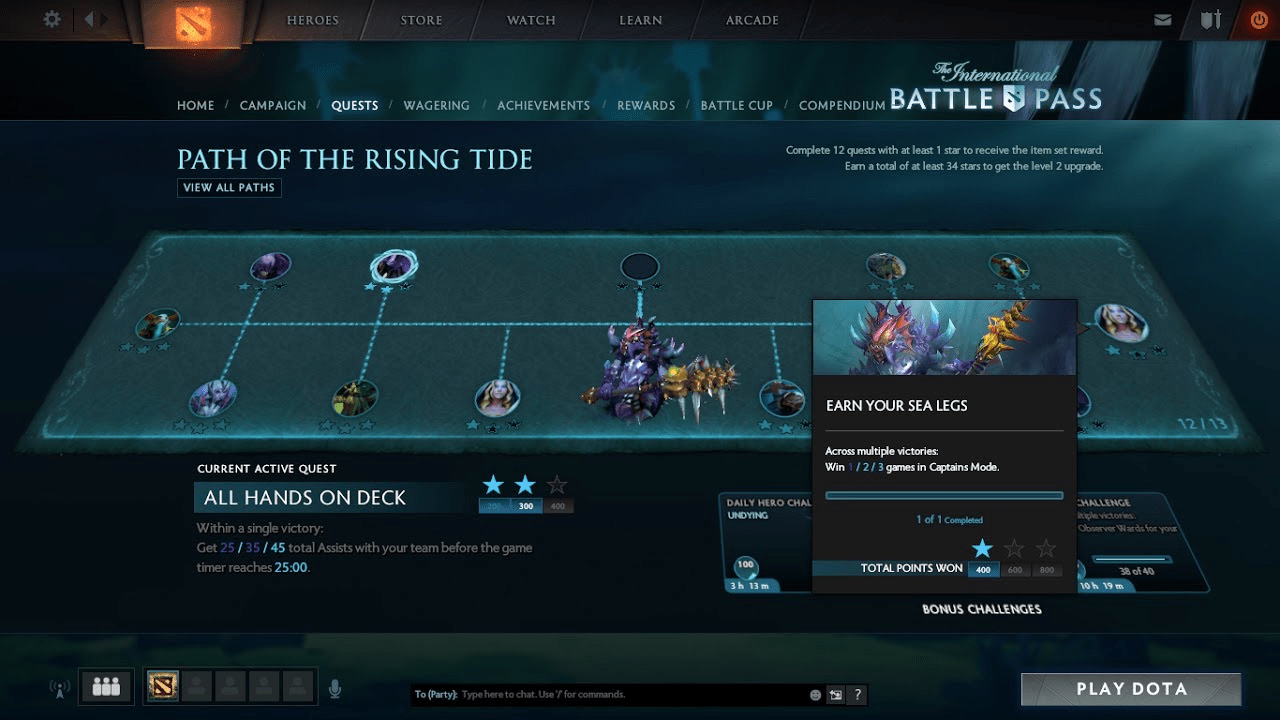Image resolution: width=1280 pixels, height=720 pixels.
Task: Switch to the WAGERING tab
Action: click(436, 105)
